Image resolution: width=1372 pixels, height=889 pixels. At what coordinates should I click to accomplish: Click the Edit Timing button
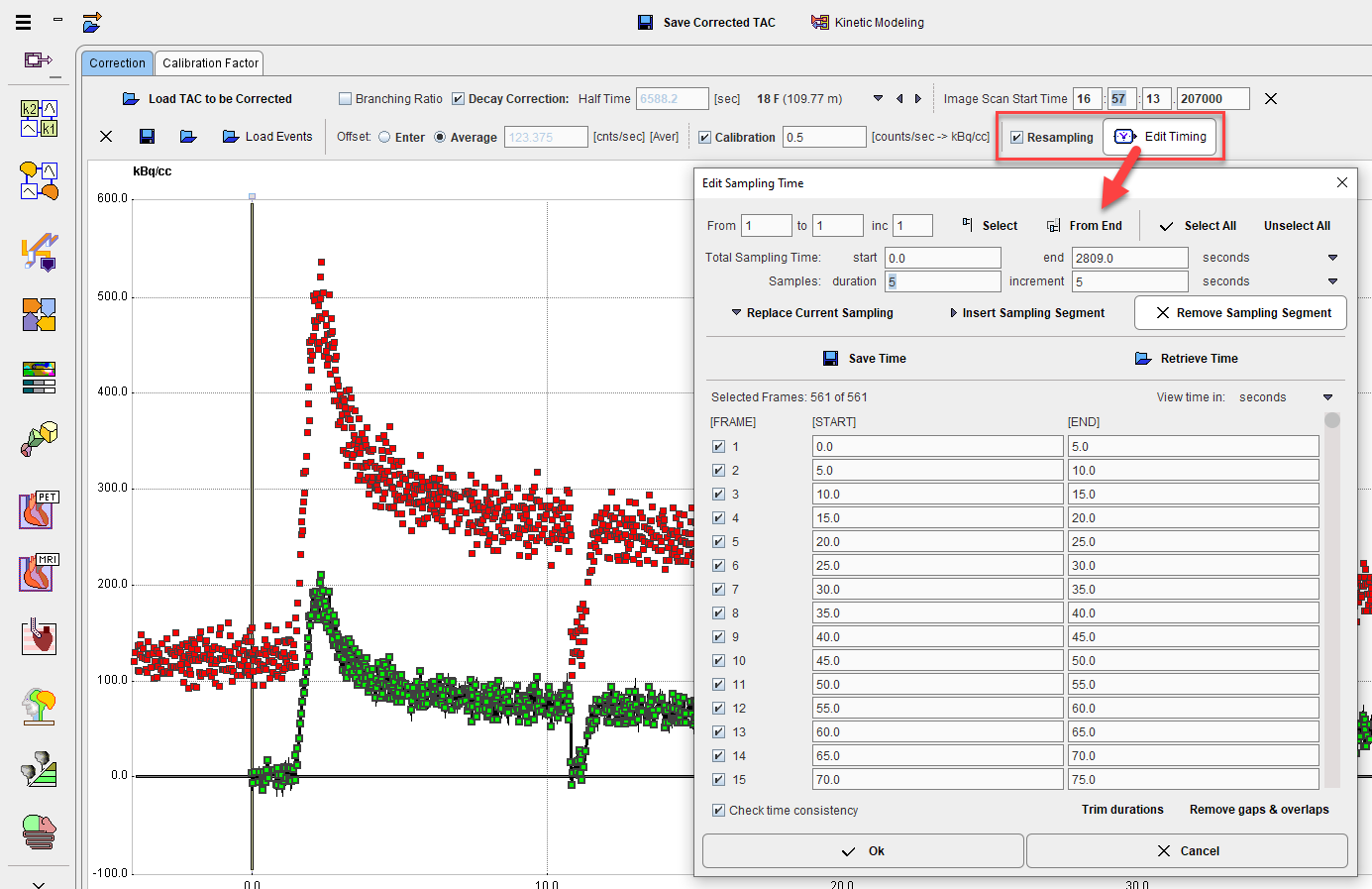pyautogui.click(x=1160, y=137)
